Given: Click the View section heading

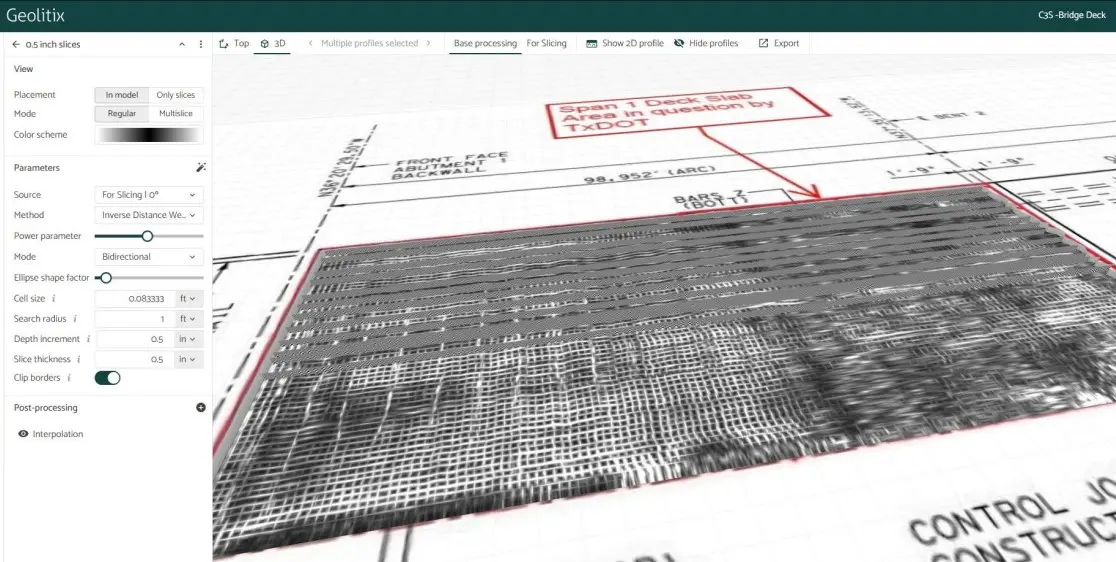Looking at the screenshot, I should 23,69.
